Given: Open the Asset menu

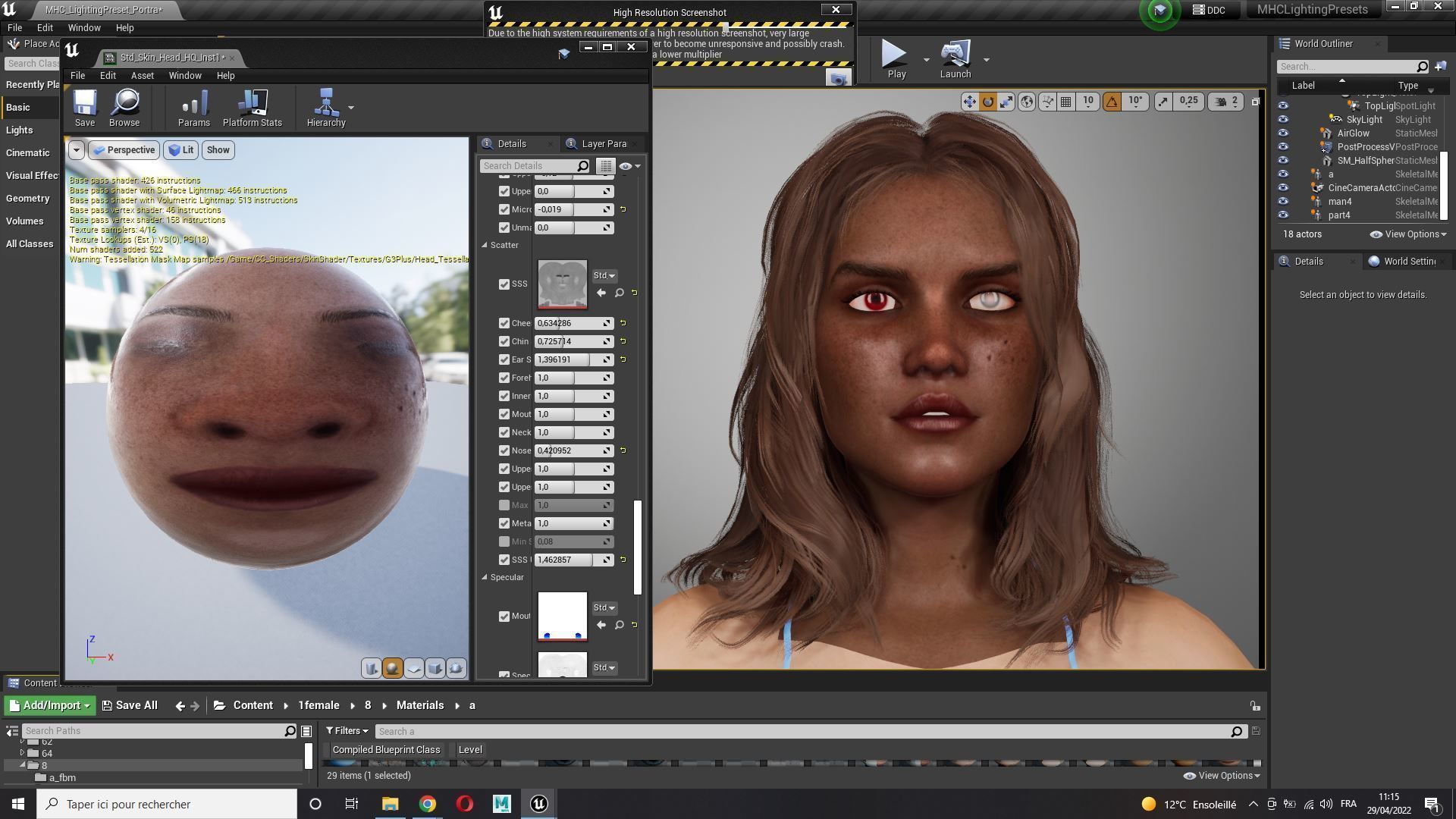Looking at the screenshot, I should tap(142, 76).
